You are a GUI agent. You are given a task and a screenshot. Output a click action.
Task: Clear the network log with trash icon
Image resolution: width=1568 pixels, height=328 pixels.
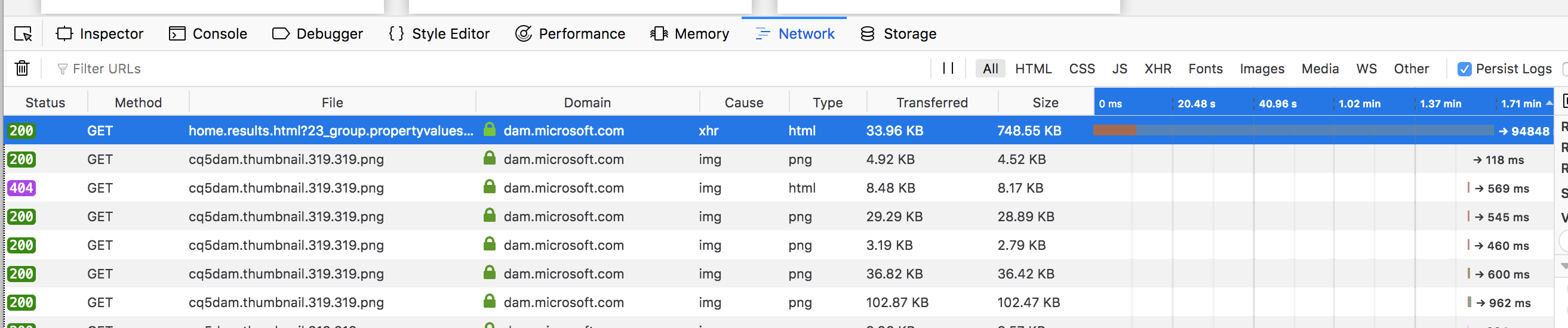coord(22,68)
